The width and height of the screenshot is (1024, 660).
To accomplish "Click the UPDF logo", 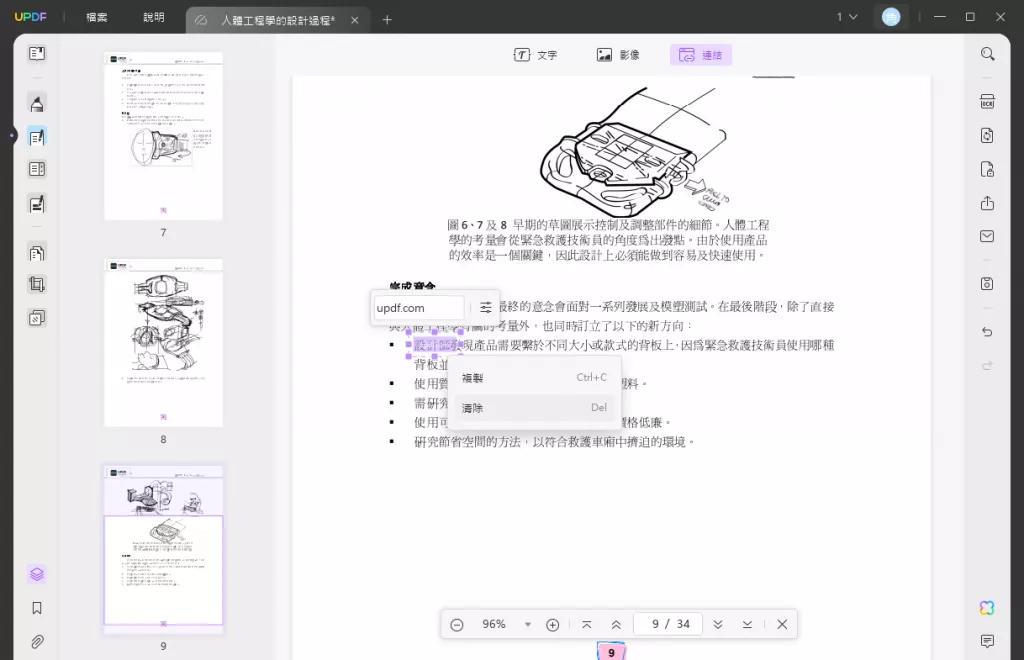I will pyautogui.click(x=31, y=17).
